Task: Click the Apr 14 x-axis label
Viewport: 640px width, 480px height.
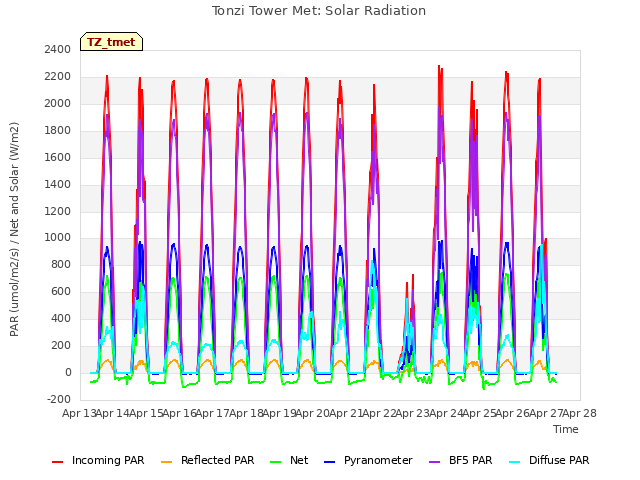Action: coord(113,413)
